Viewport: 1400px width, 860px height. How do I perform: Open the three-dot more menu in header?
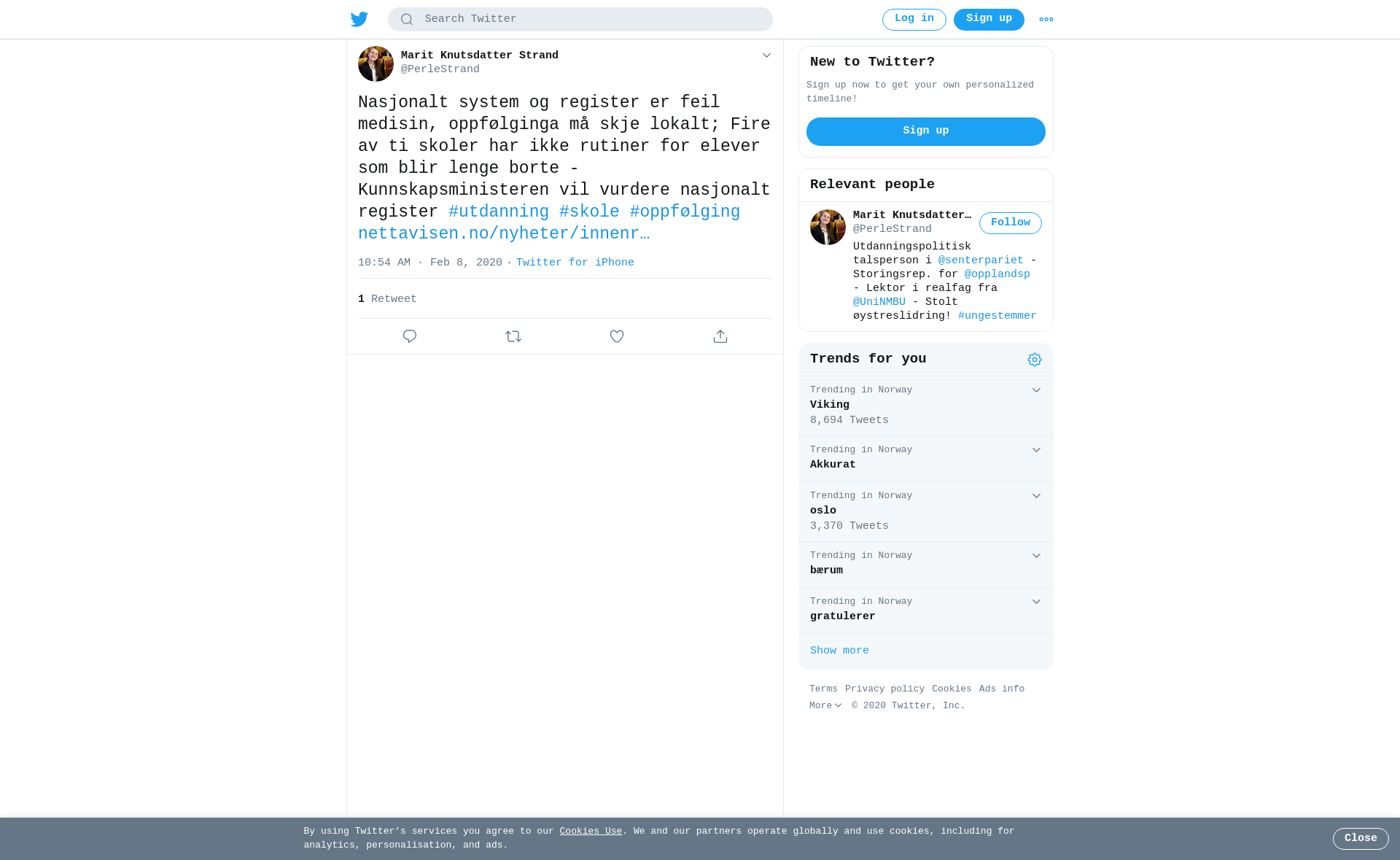[1046, 20]
